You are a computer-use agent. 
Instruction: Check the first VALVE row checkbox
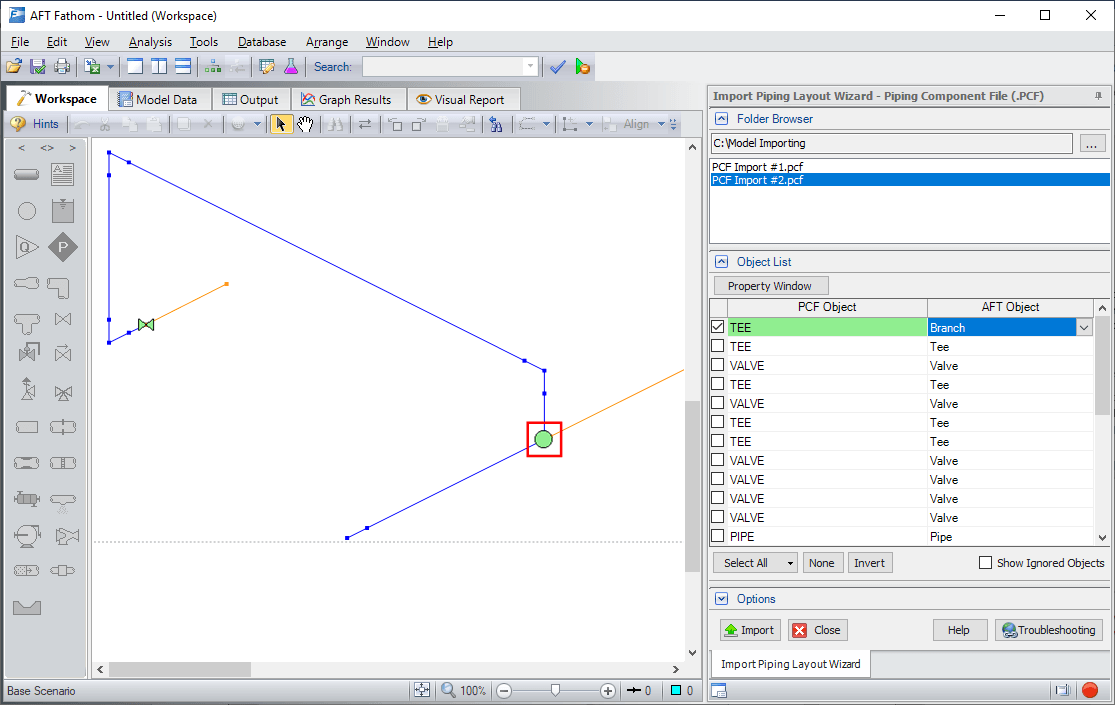[x=718, y=366]
